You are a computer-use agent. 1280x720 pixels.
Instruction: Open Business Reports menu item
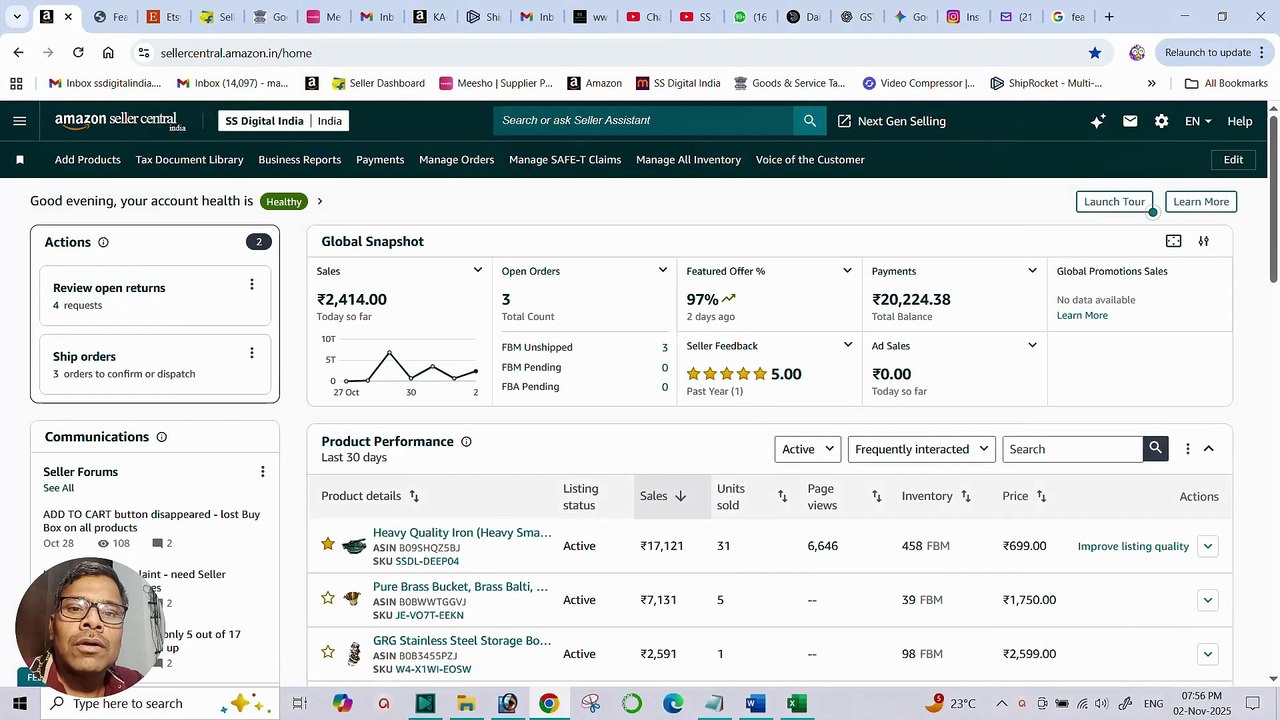click(299, 160)
